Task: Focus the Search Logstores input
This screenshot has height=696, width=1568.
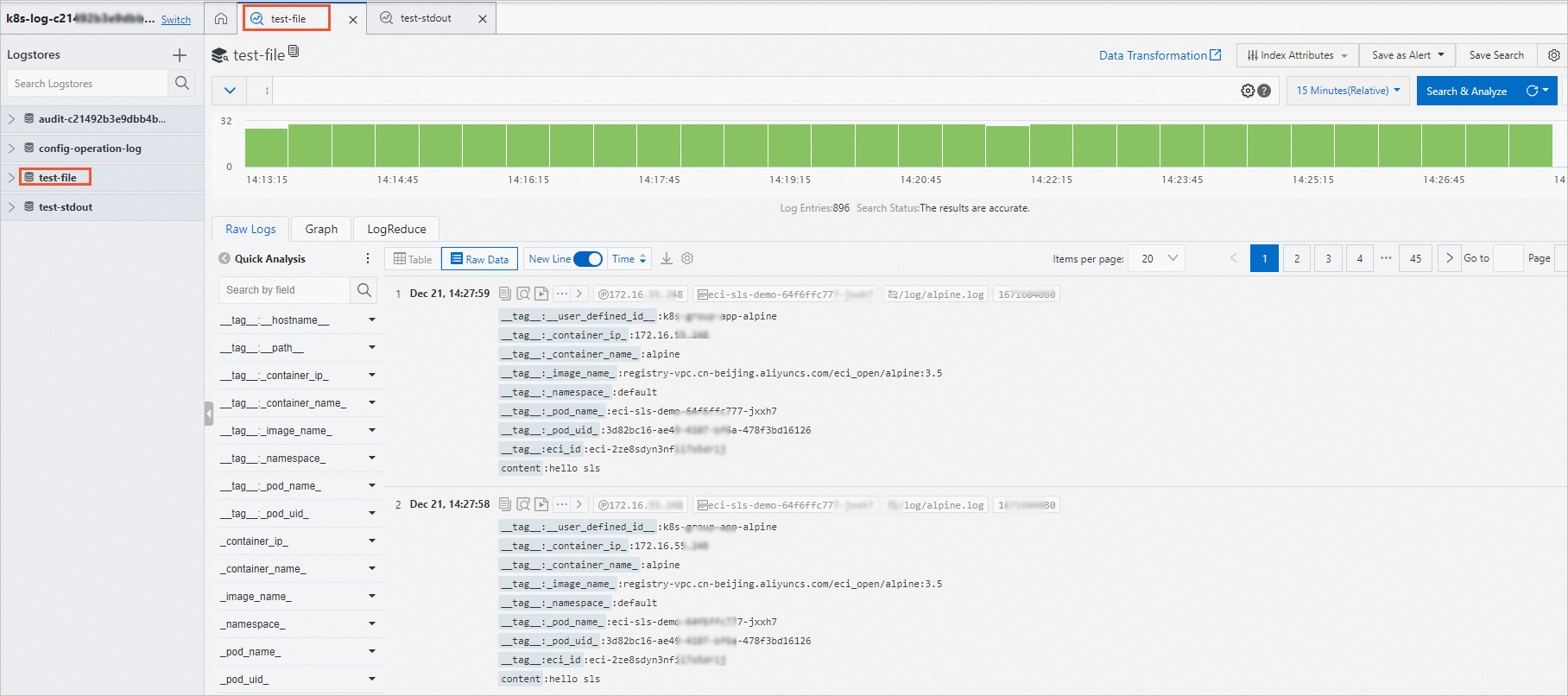Action: 87,83
